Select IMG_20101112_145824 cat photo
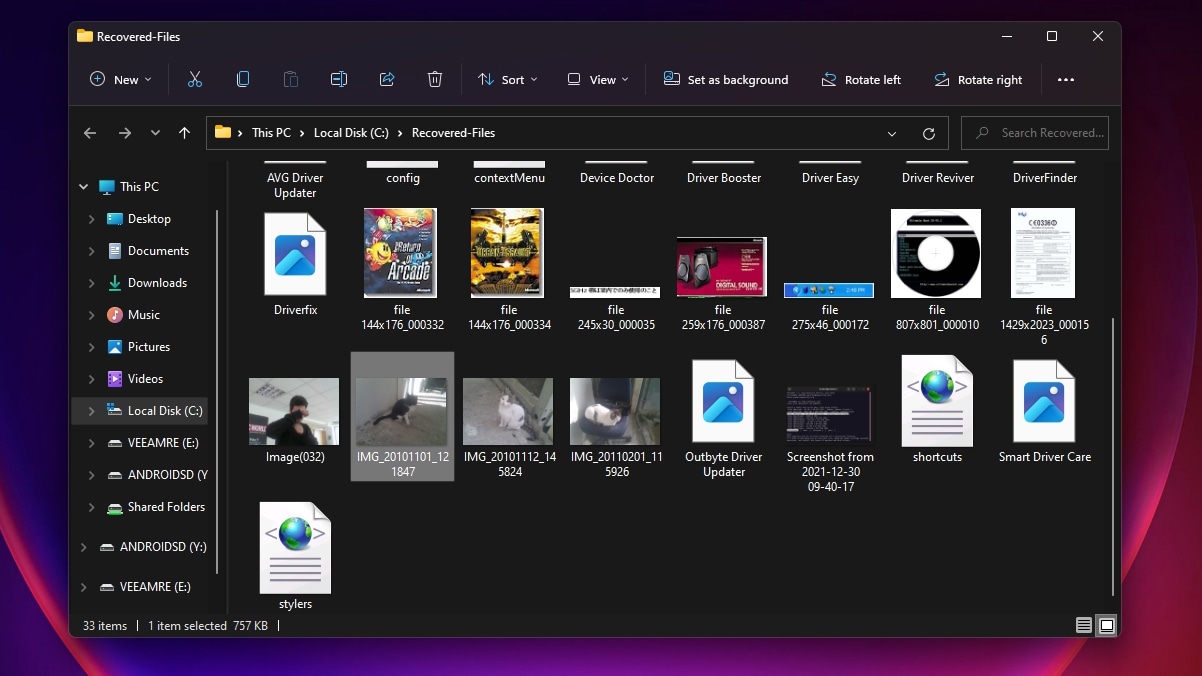 tap(508, 411)
